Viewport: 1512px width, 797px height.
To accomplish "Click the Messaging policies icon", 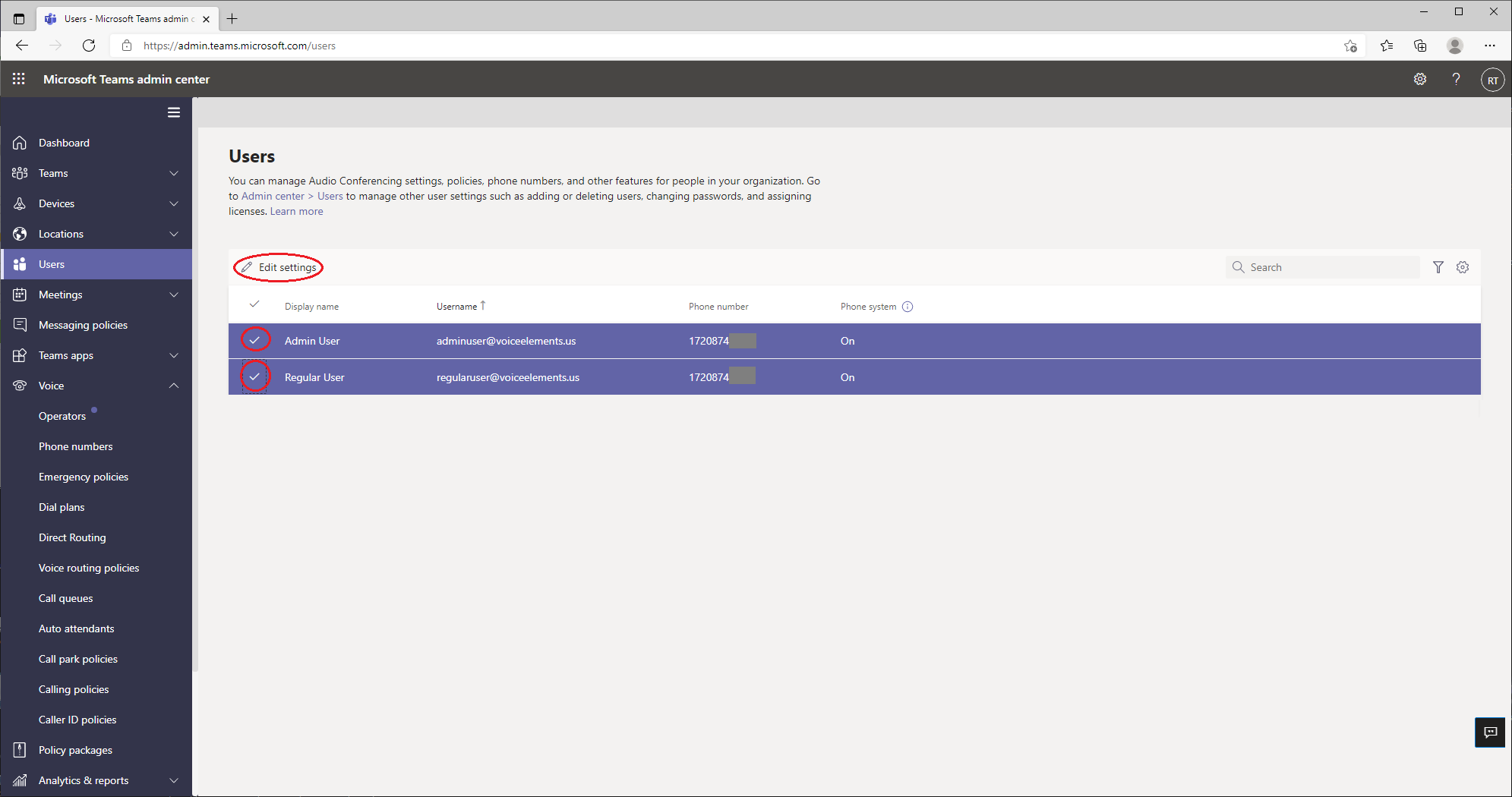I will pyautogui.click(x=20, y=325).
